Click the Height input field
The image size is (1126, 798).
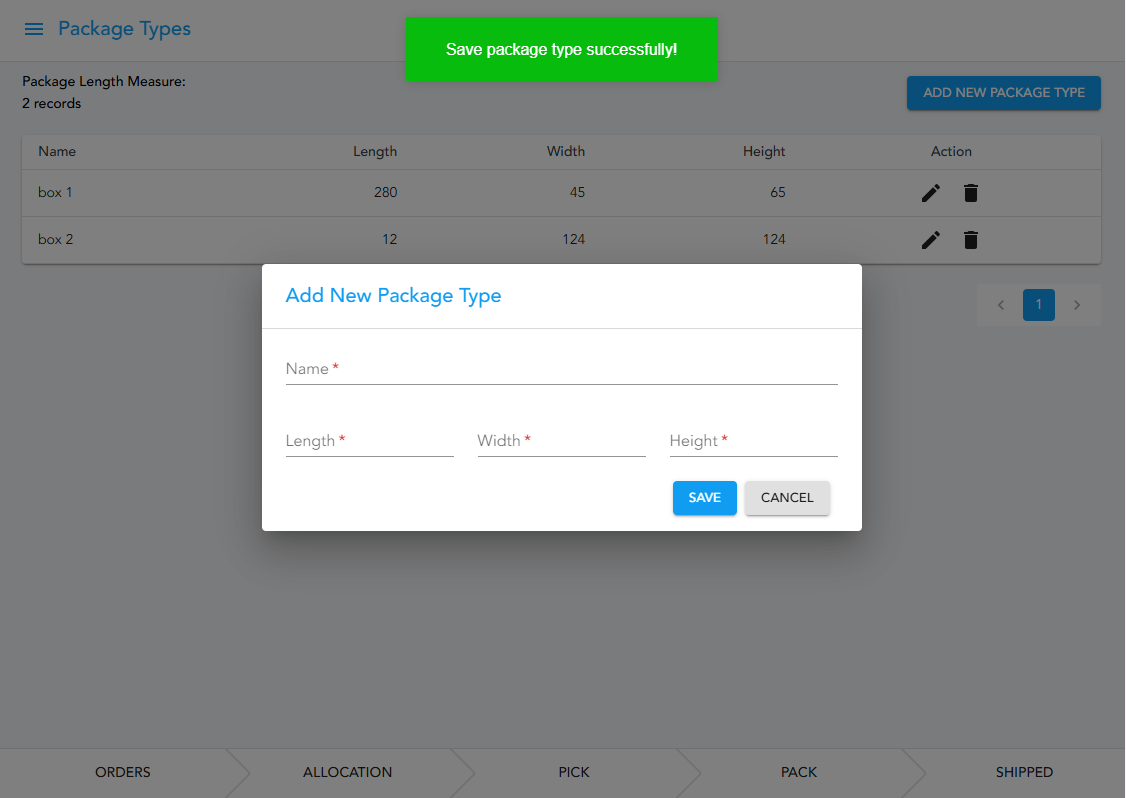point(752,442)
